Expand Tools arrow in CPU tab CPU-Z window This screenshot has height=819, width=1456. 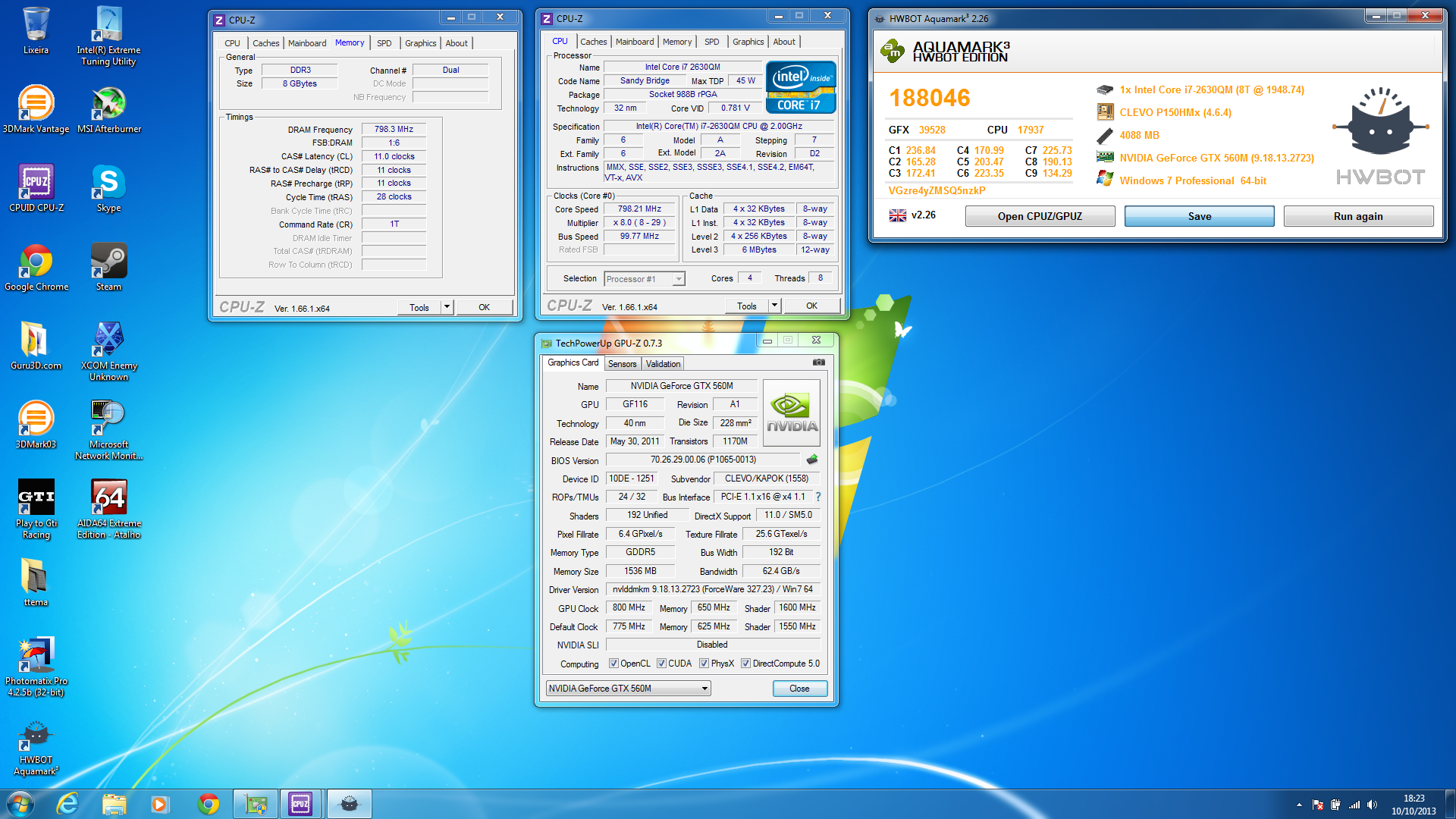click(x=774, y=306)
